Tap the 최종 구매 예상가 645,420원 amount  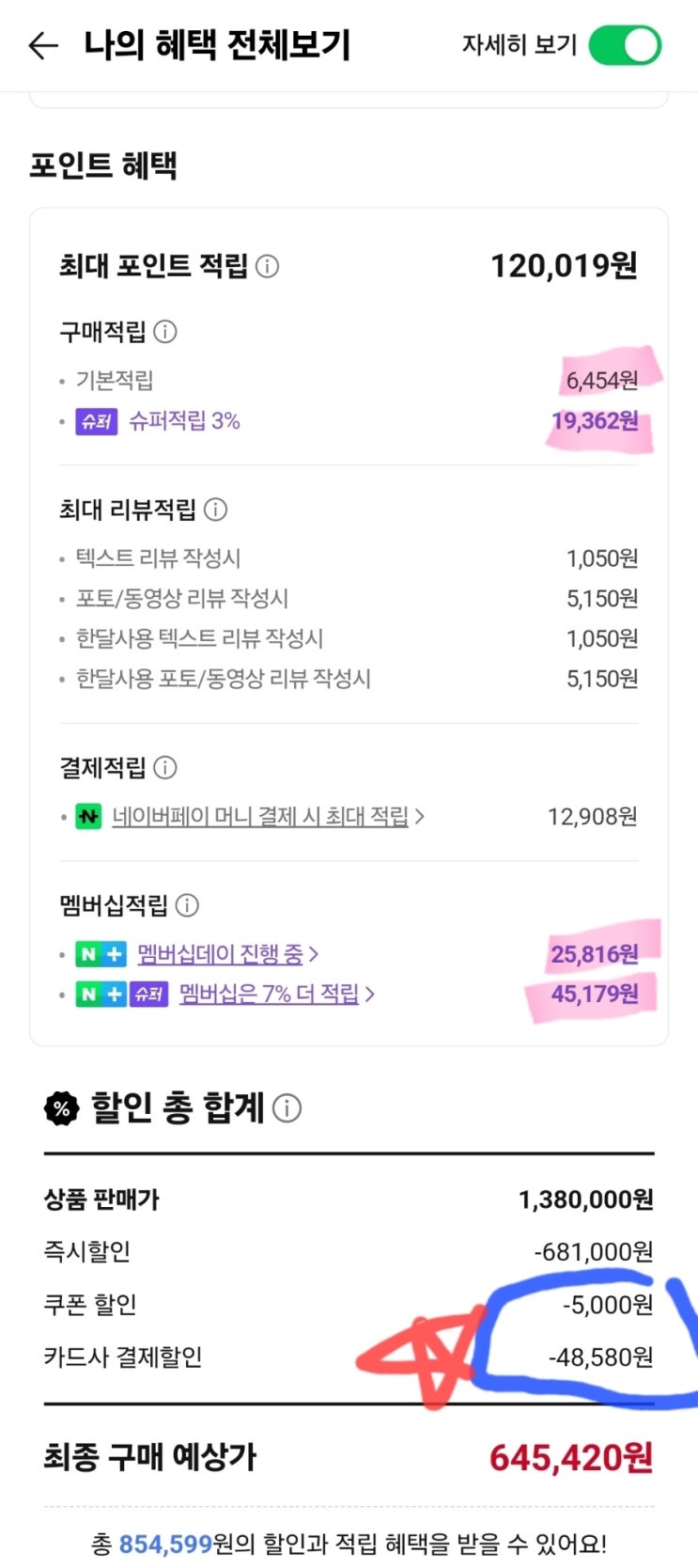coord(571,1458)
